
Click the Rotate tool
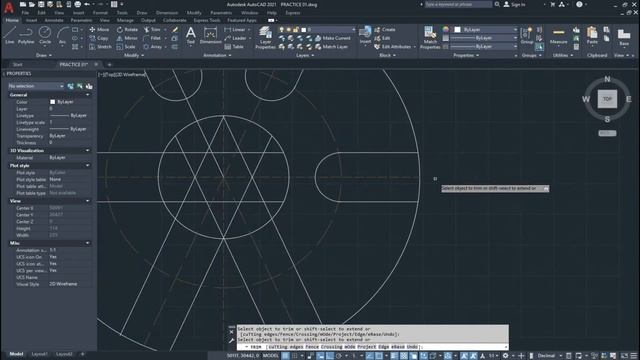[x=127, y=29]
